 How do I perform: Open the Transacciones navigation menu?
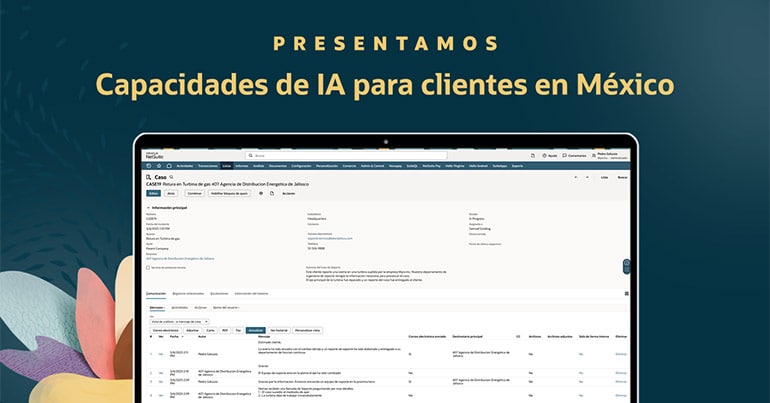click(208, 166)
